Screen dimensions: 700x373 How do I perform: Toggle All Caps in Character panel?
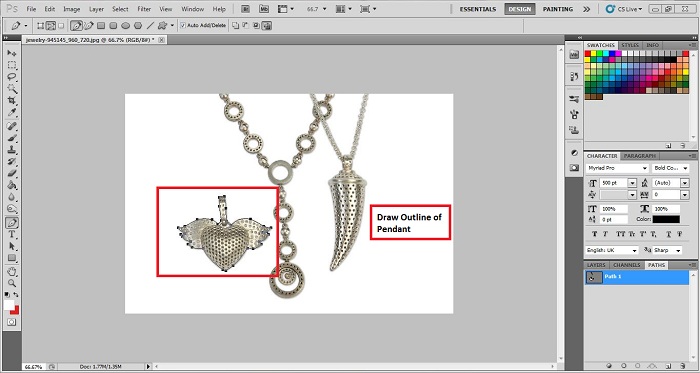[x=620, y=234]
